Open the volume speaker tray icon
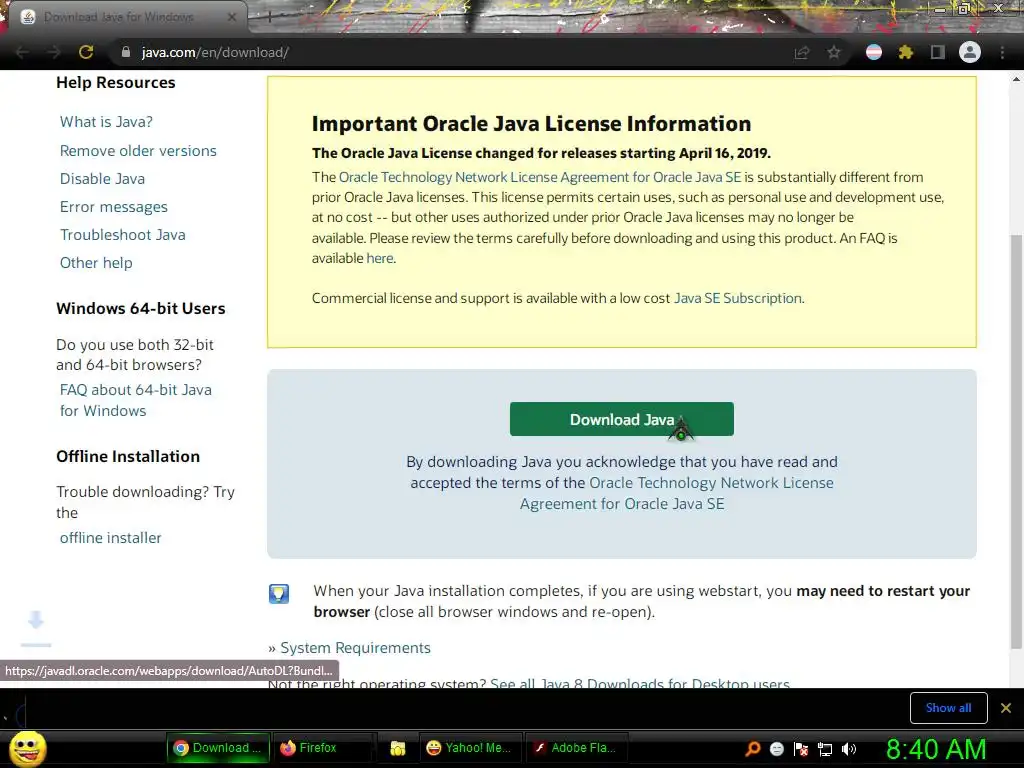This screenshot has width=1024, height=768. pos(849,749)
